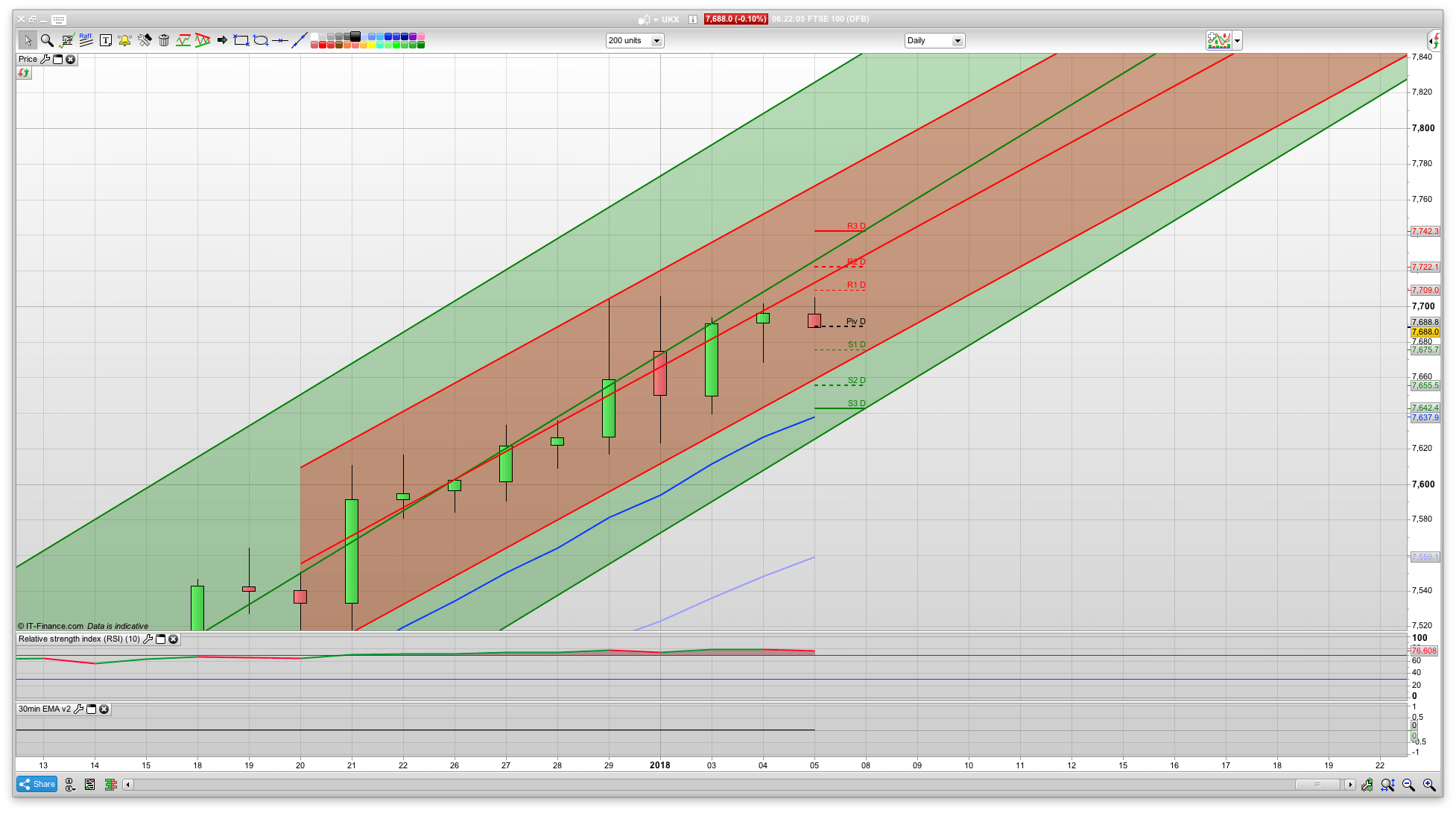Click the 7,637.9 blue price axis label
Viewport: 1456px width, 813px height.
(x=1425, y=417)
